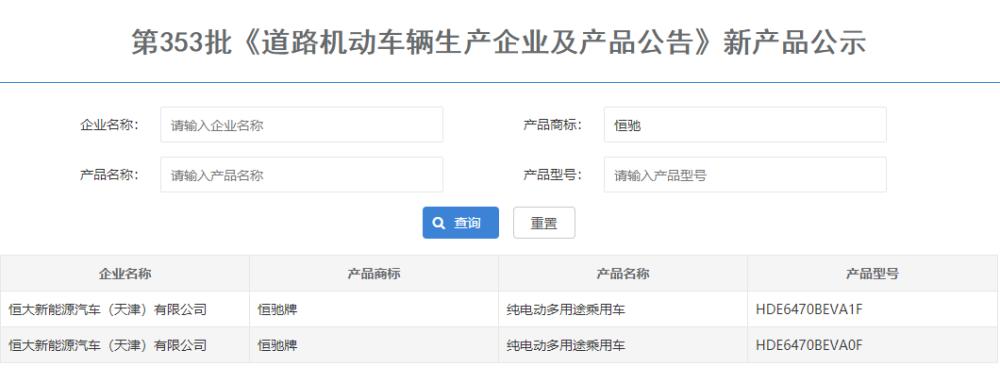
Task: Click the 产品商标 form label
Action: pyautogui.click(x=552, y=125)
